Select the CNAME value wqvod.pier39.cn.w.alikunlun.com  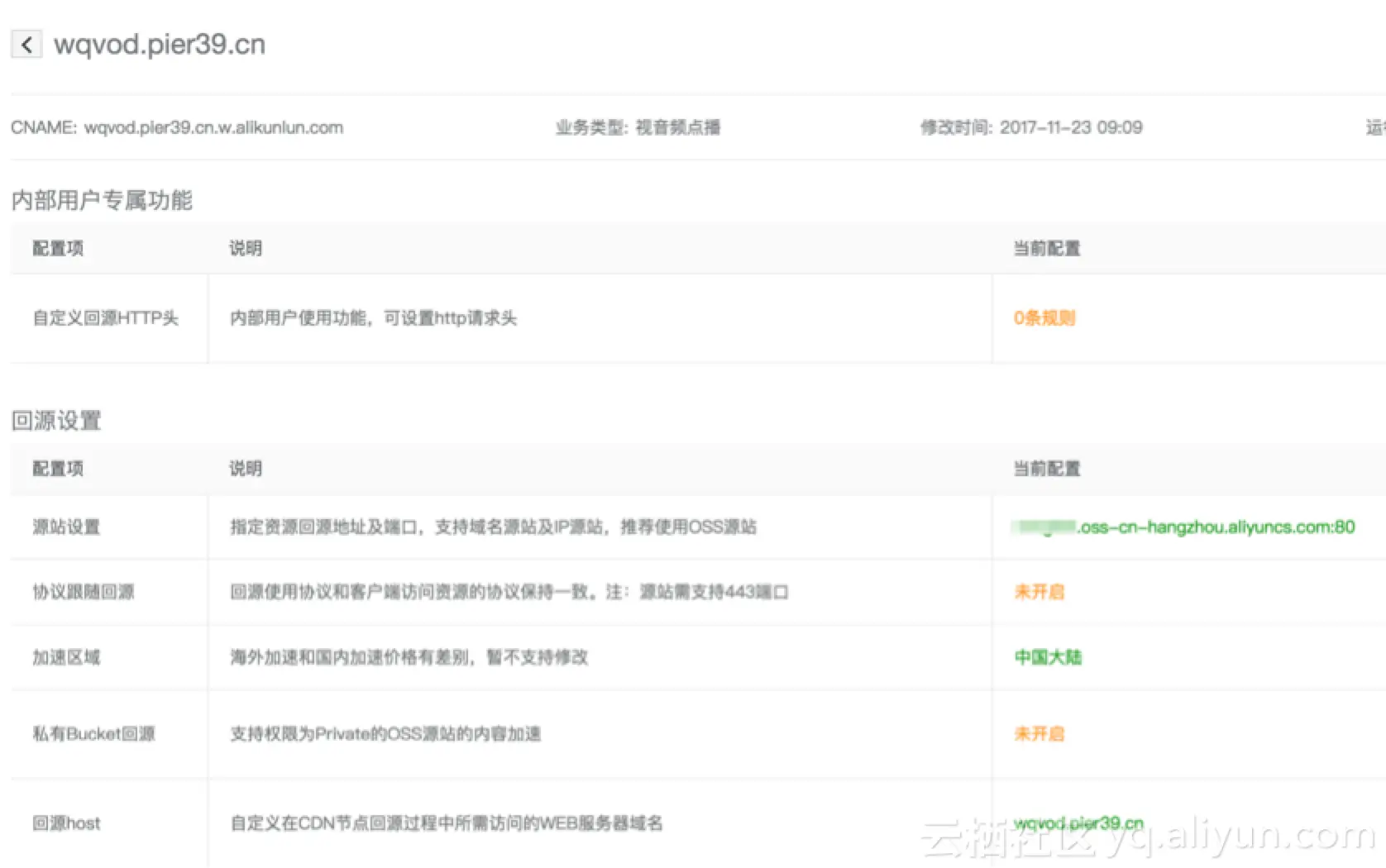coord(213,127)
